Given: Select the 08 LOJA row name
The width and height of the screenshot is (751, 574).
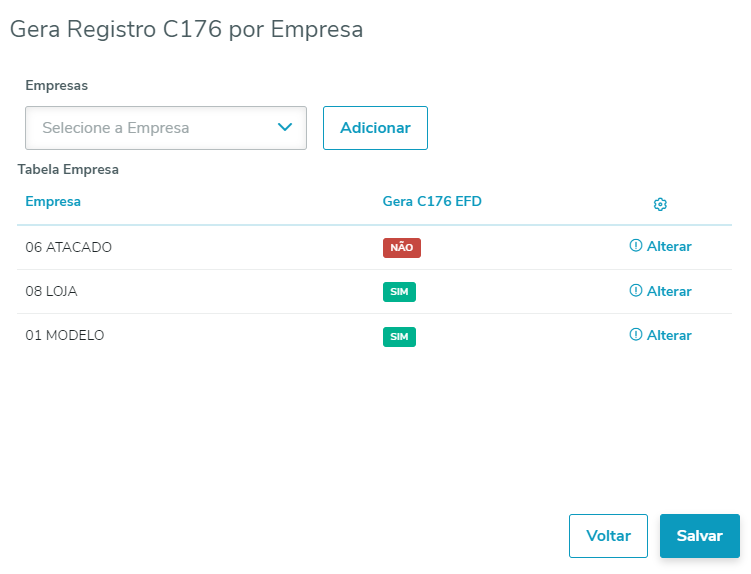Looking at the screenshot, I should click(51, 291).
